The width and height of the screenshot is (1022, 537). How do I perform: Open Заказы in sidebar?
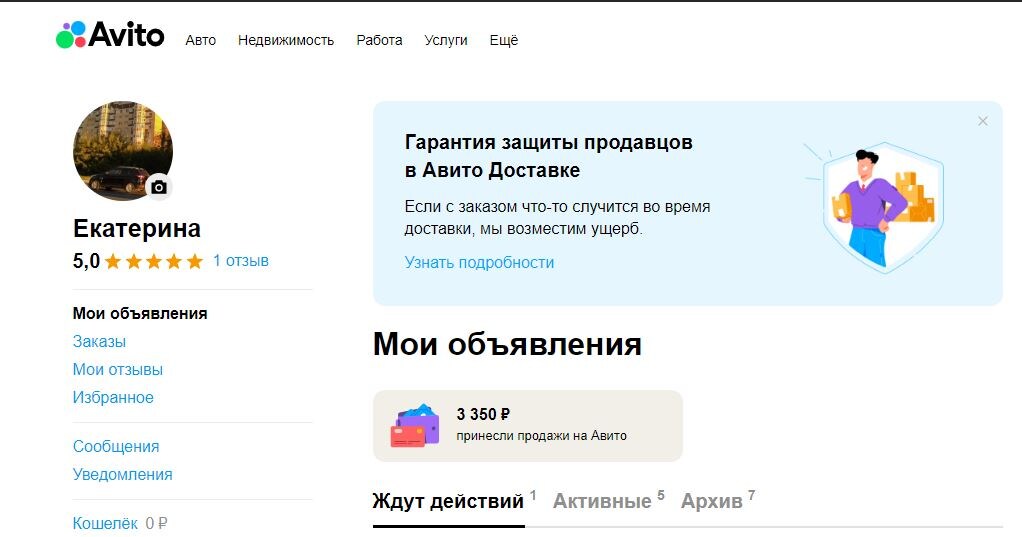pyautogui.click(x=99, y=341)
